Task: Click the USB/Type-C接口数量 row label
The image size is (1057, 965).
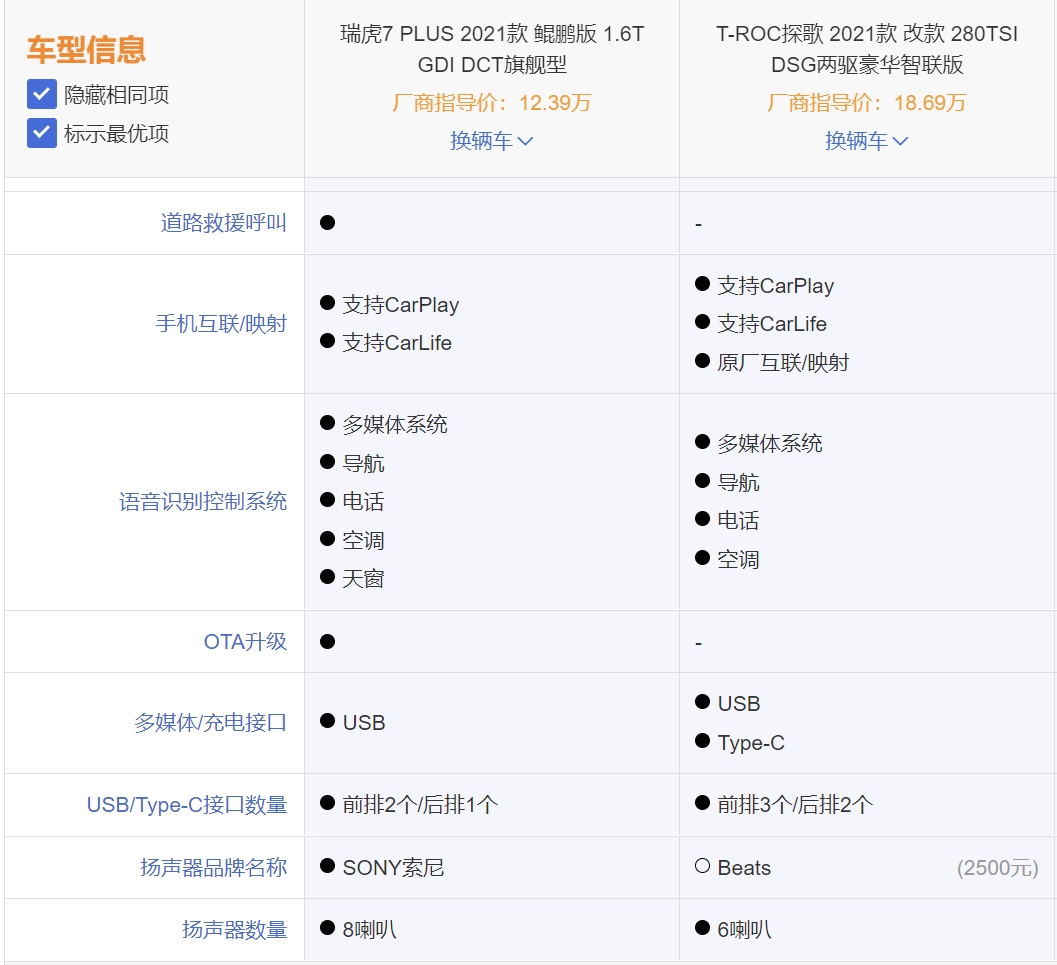Action: tap(187, 805)
